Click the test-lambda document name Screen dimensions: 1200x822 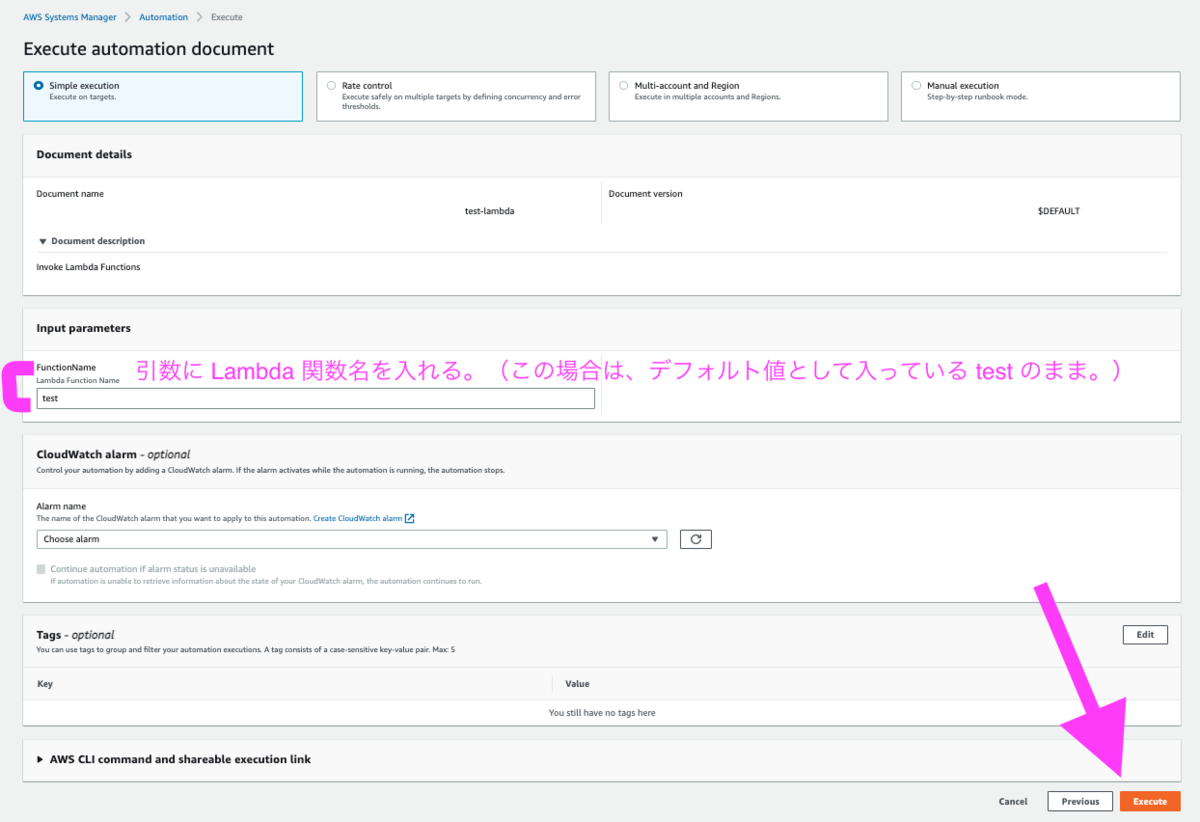(x=490, y=211)
